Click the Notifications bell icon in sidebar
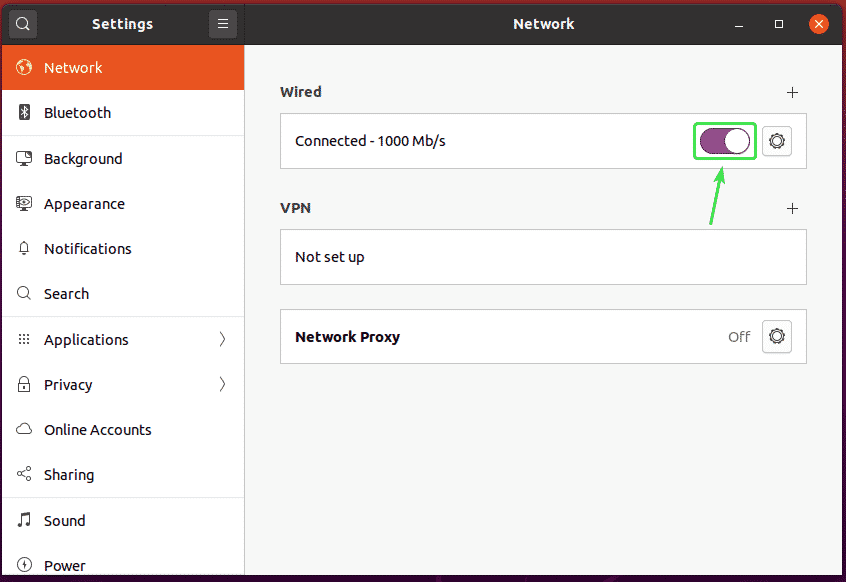 [24, 249]
